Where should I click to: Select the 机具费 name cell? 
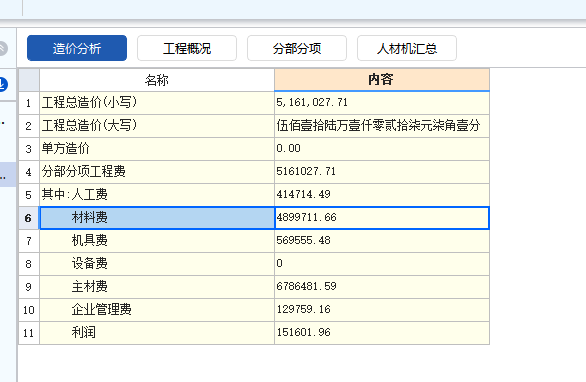click(x=157, y=241)
